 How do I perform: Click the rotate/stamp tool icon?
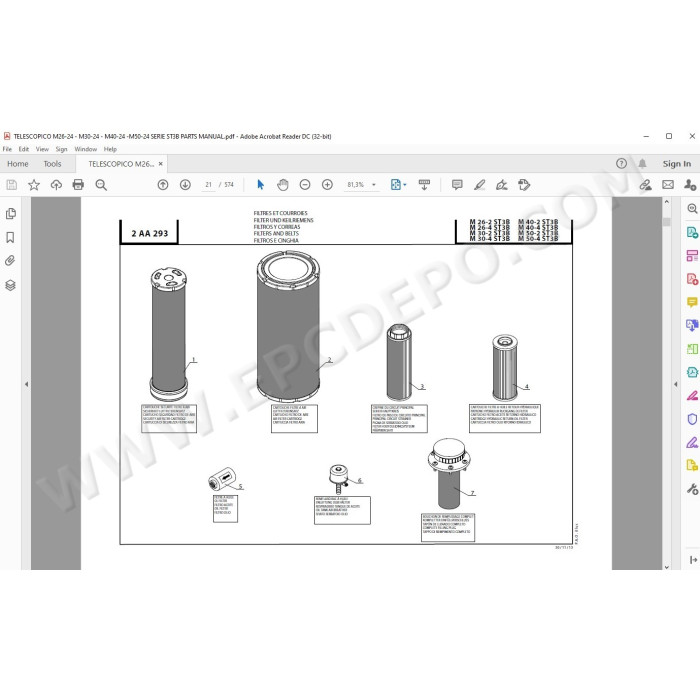(524, 185)
